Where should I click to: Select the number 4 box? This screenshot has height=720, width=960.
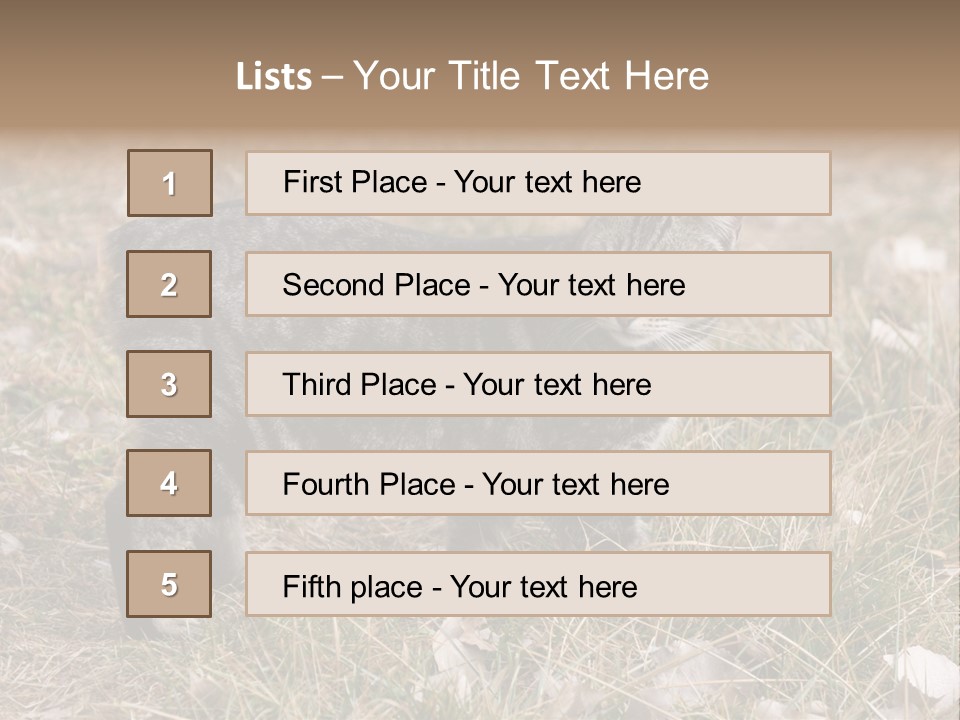click(170, 483)
